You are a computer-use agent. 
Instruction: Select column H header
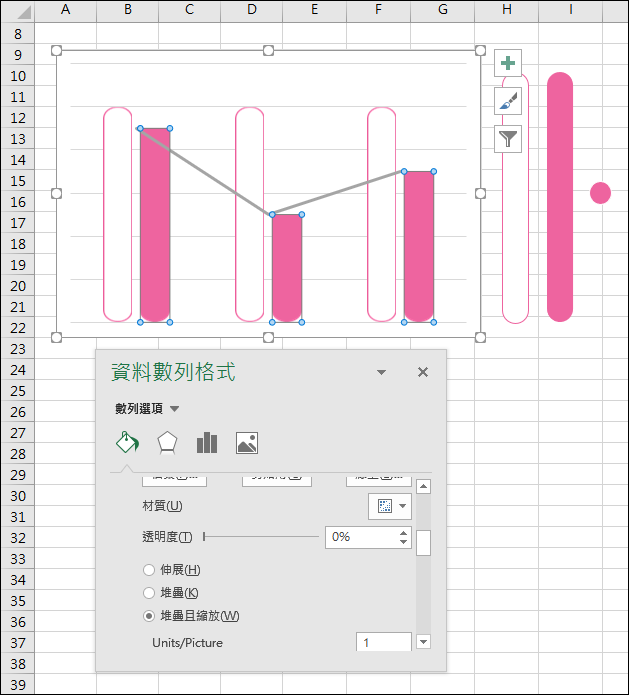[x=507, y=10]
